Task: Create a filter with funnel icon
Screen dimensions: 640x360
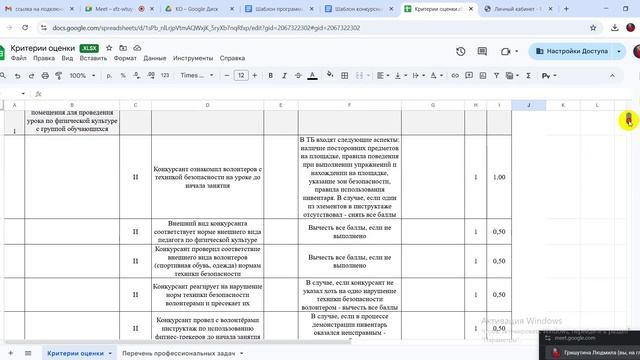Action: pyautogui.click(x=496, y=76)
